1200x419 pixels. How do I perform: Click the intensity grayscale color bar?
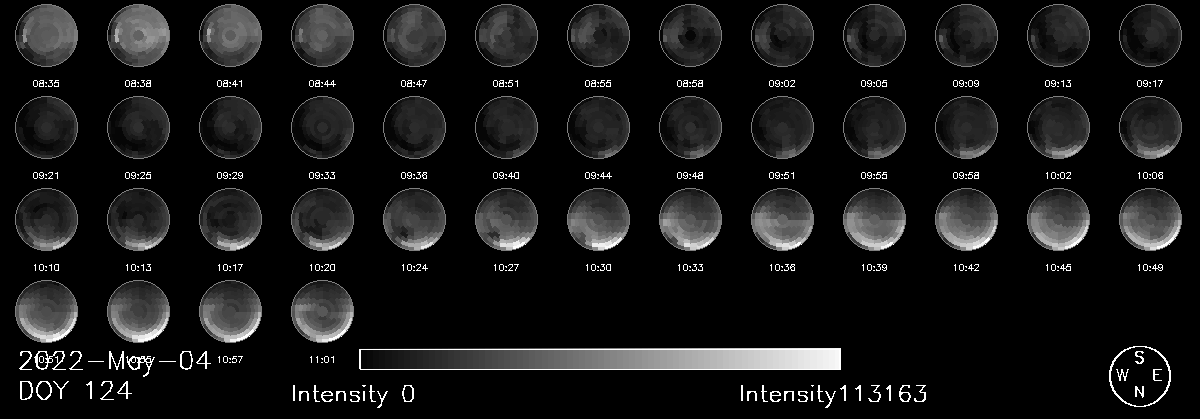tap(600, 359)
